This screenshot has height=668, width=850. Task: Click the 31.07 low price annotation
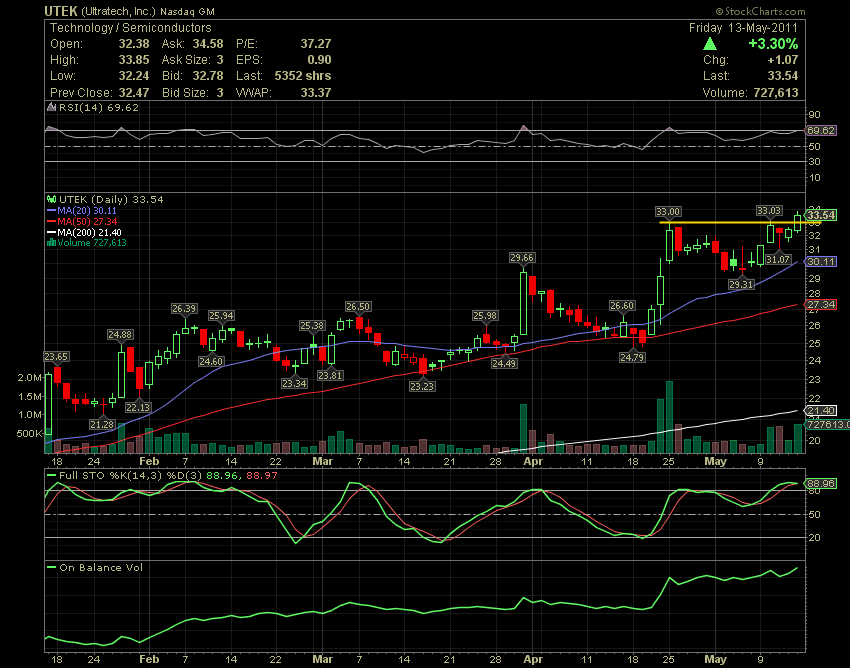[x=778, y=260]
